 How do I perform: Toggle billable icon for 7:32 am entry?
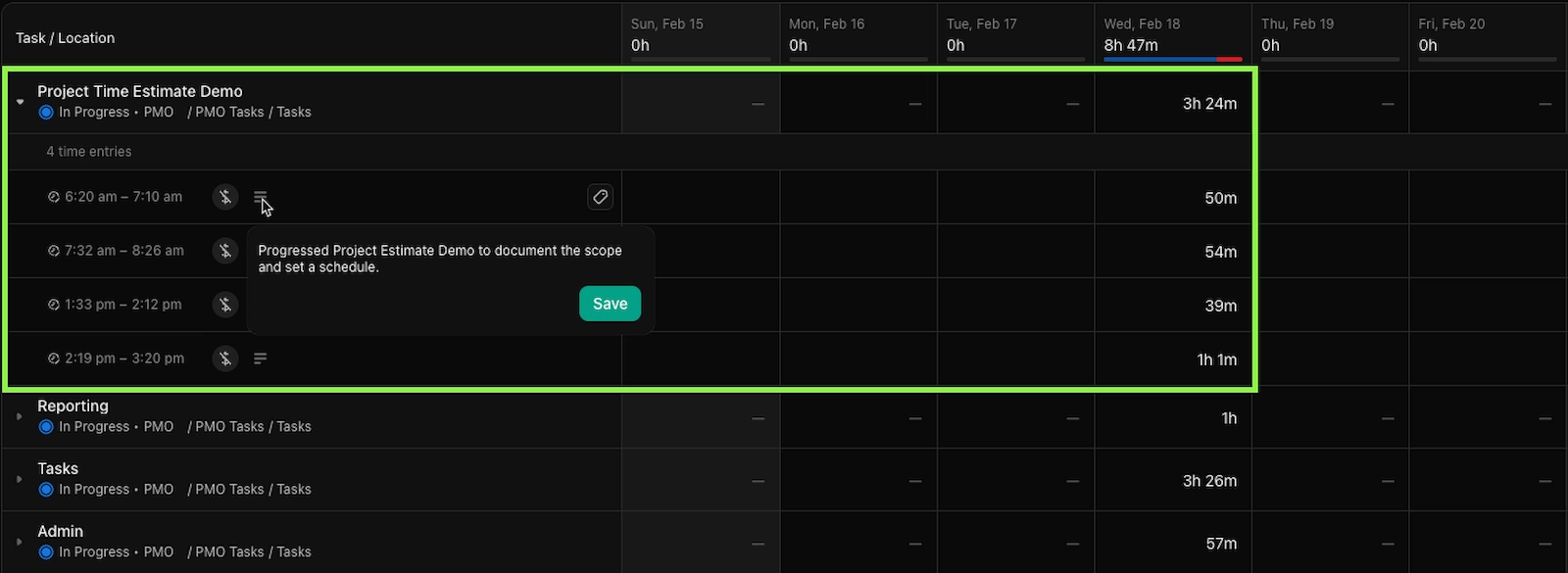coord(225,251)
